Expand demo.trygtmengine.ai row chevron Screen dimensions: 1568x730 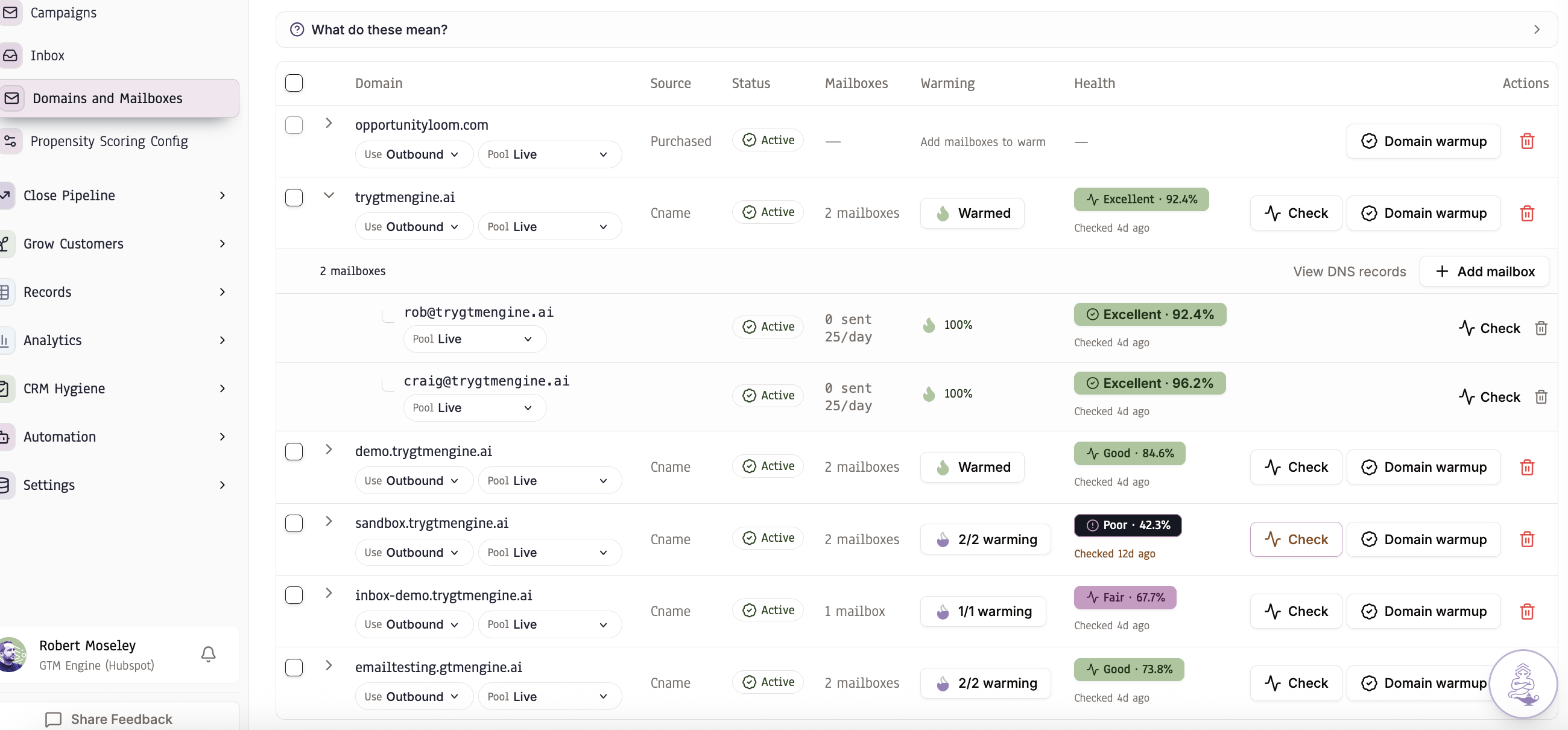point(328,449)
